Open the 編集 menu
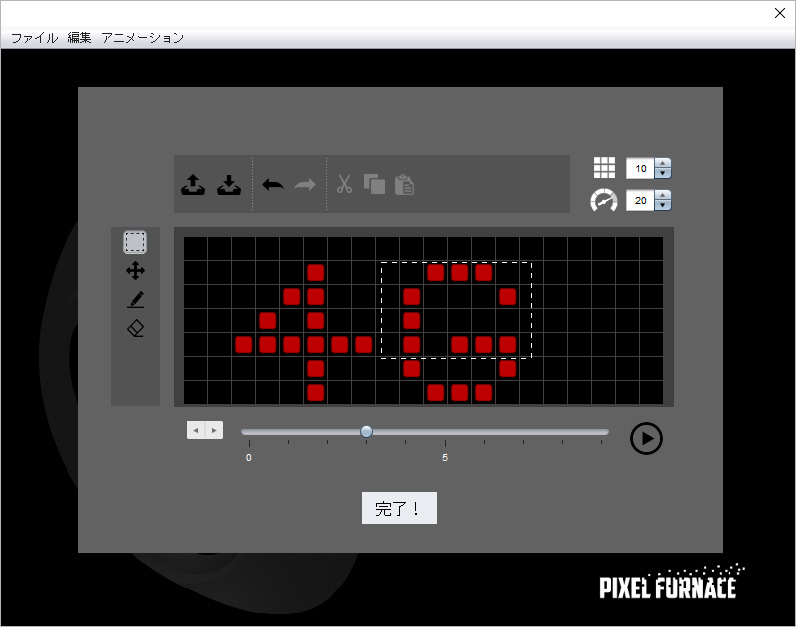796x627 pixels. pos(79,38)
